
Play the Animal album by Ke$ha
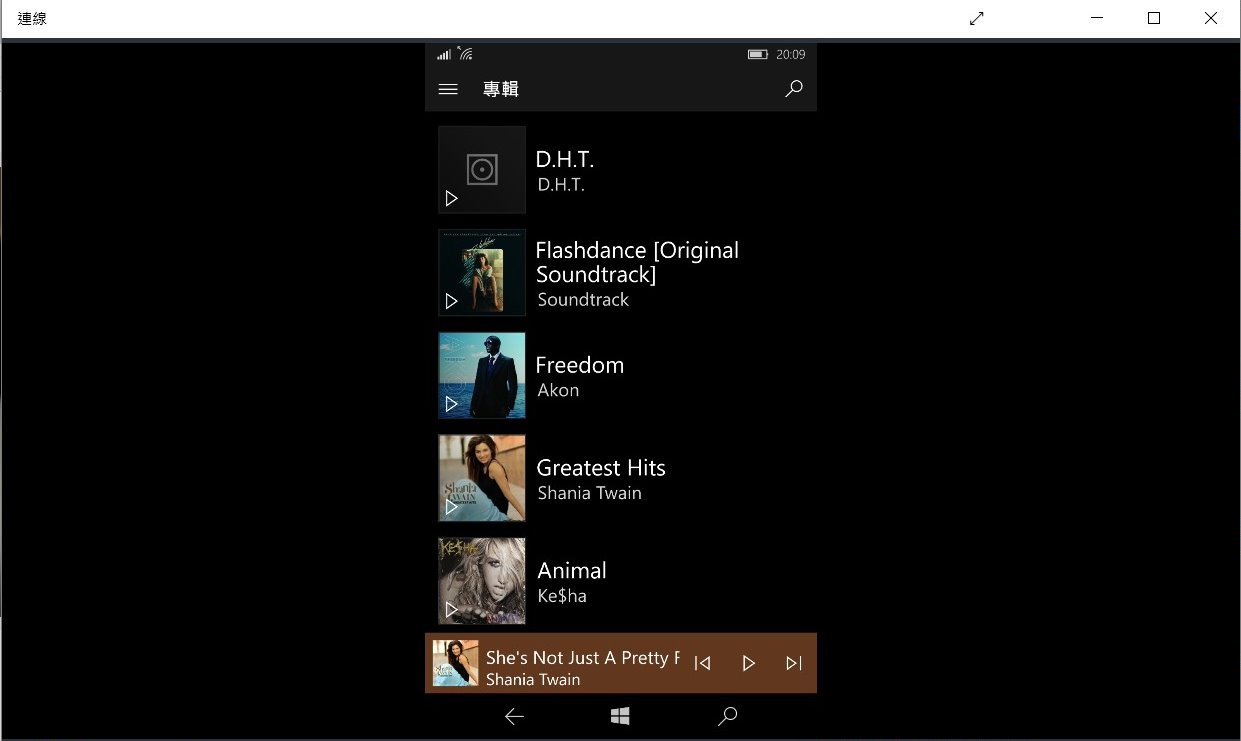coord(452,609)
